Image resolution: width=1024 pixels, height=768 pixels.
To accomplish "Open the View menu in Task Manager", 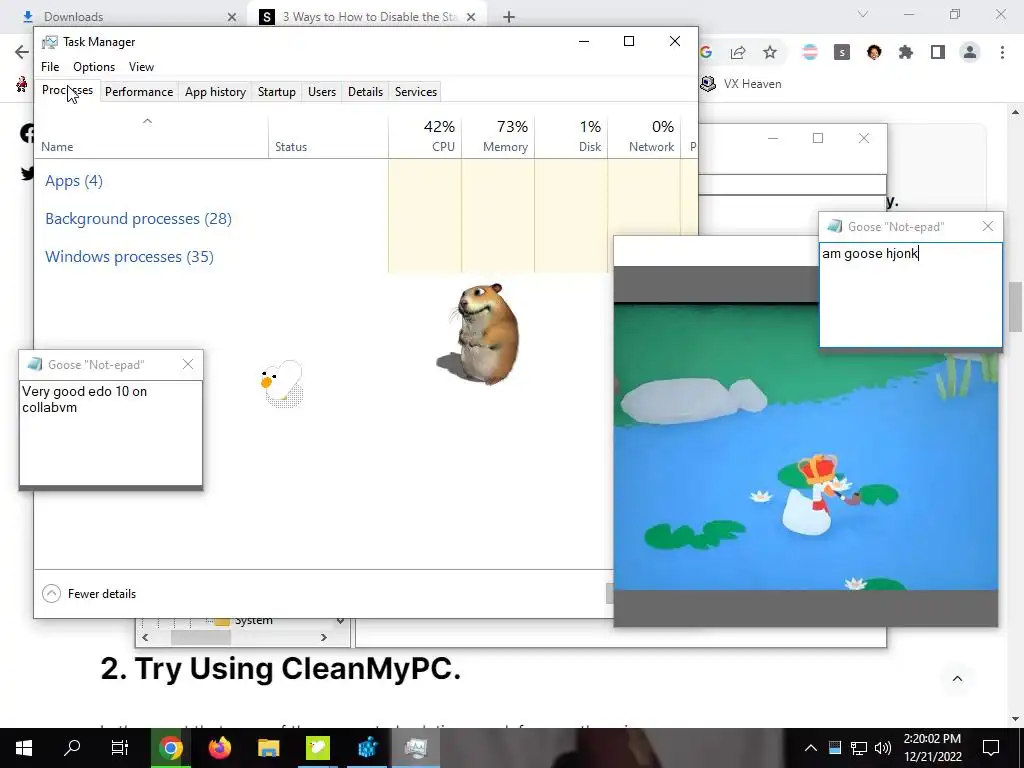I will tap(141, 67).
